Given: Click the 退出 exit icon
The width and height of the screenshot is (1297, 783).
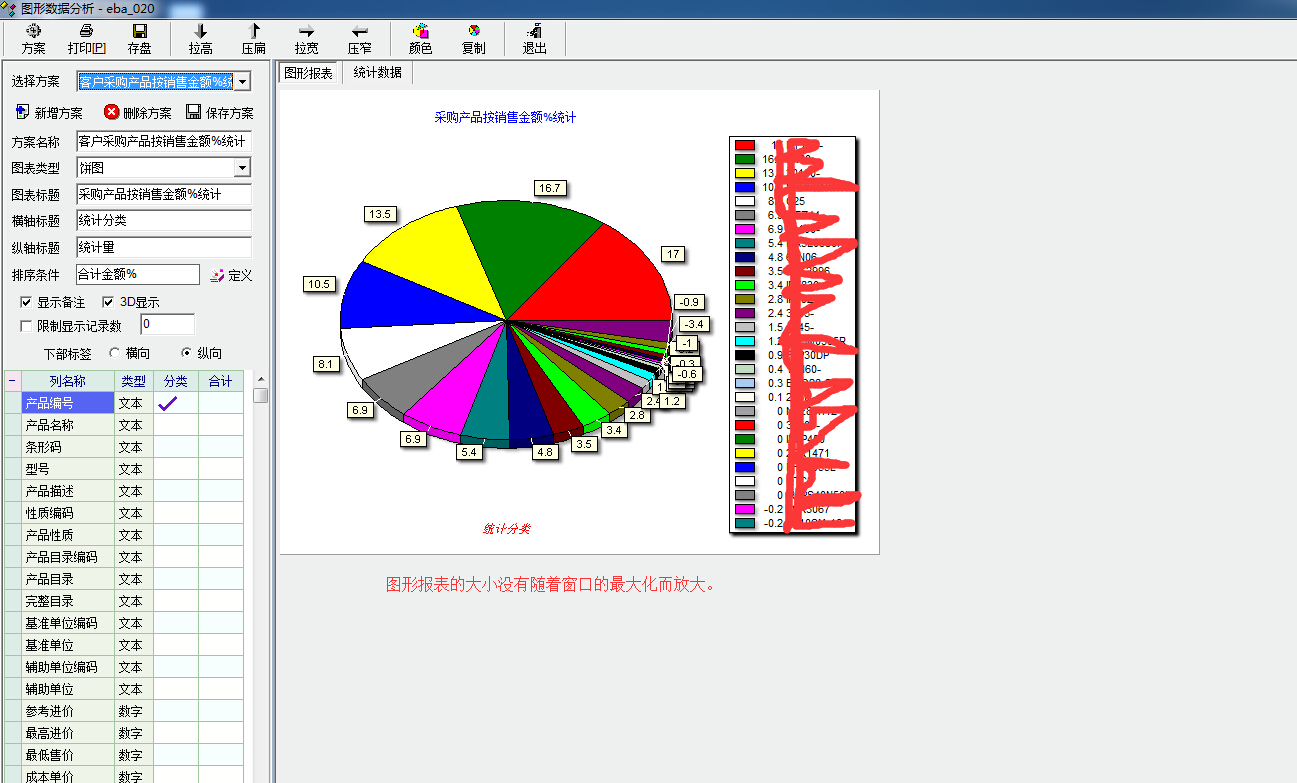Looking at the screenshot, I should point(534,32).
